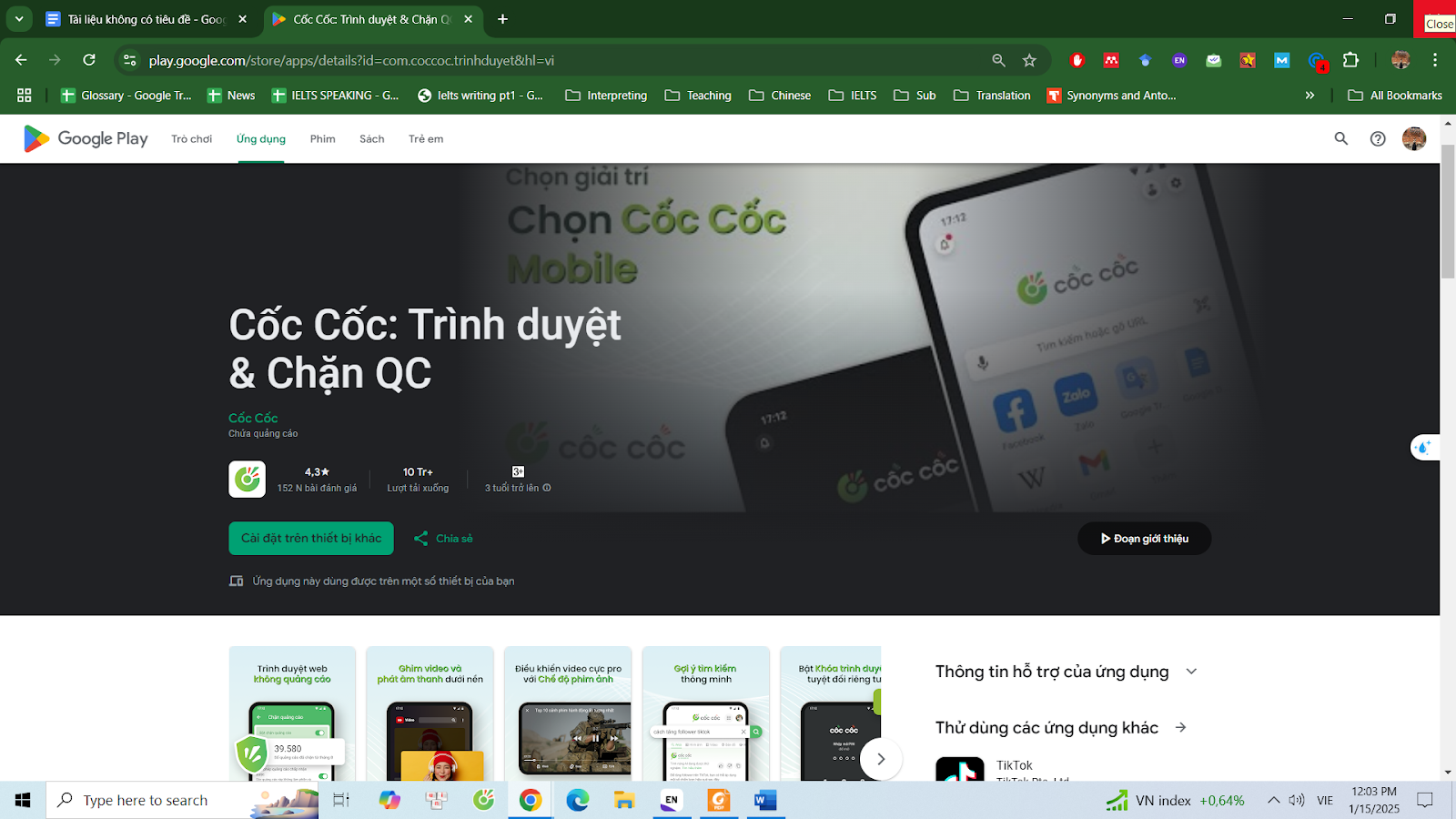Switch to the Google Docs browser tab

tap(147, 19)
